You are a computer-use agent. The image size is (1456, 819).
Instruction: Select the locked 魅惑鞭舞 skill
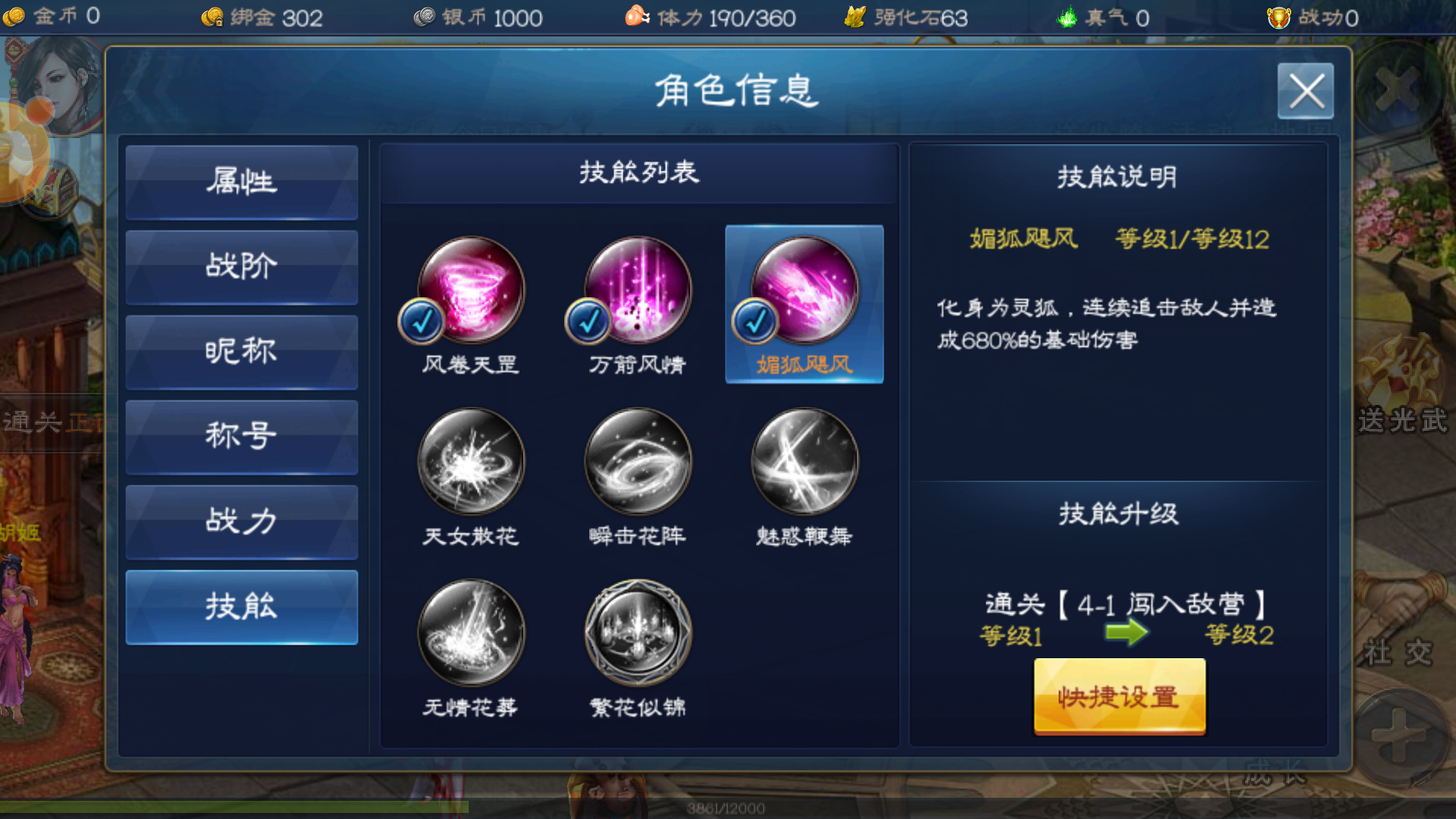(x=805, y=461)
